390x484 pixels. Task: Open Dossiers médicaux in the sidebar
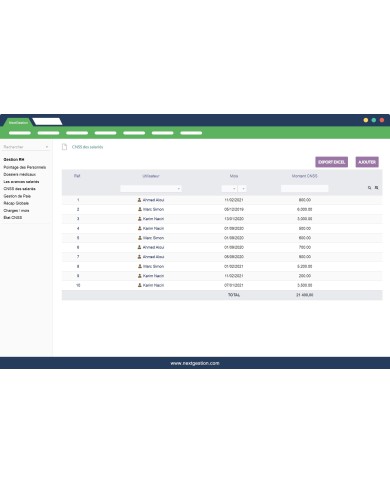[x=20, y=175]
